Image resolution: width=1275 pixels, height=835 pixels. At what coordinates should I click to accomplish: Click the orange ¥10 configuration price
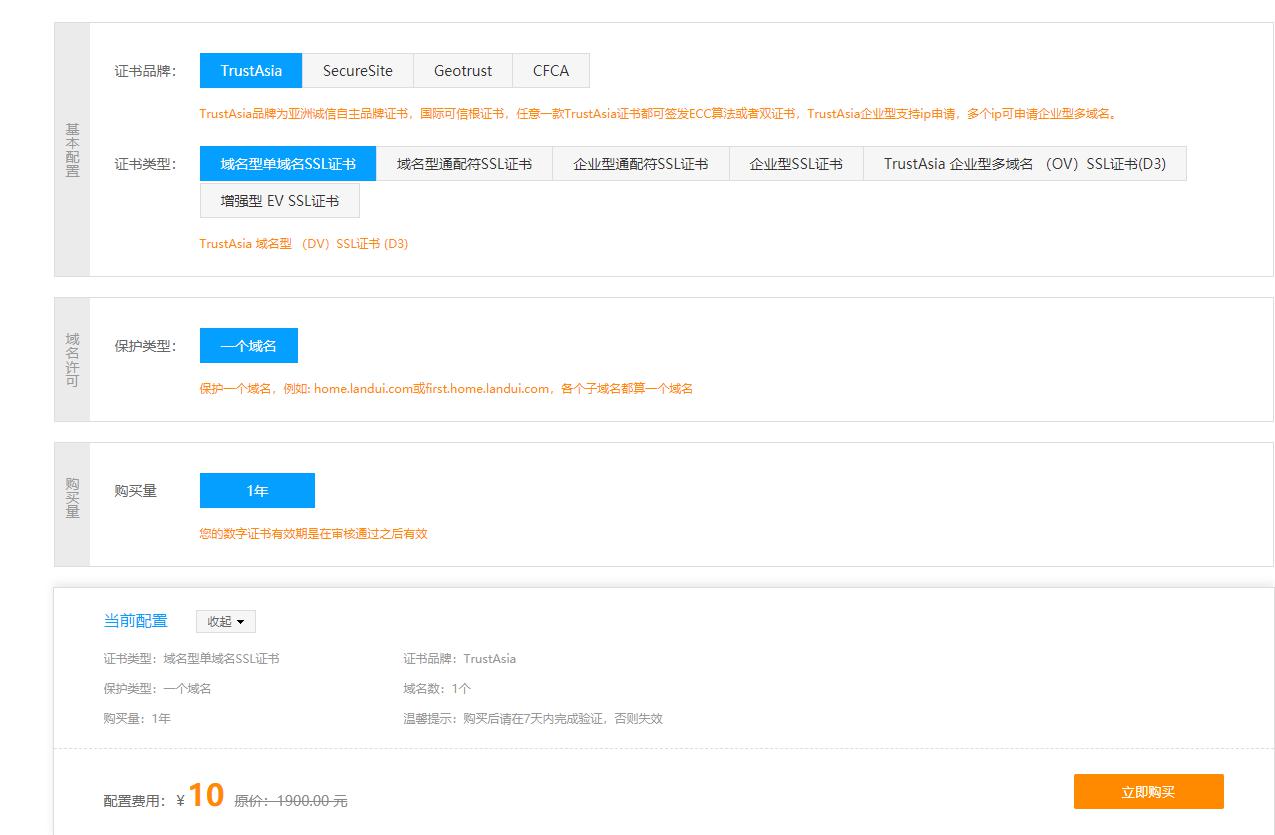pyautogui.click(x=205, y=796)
